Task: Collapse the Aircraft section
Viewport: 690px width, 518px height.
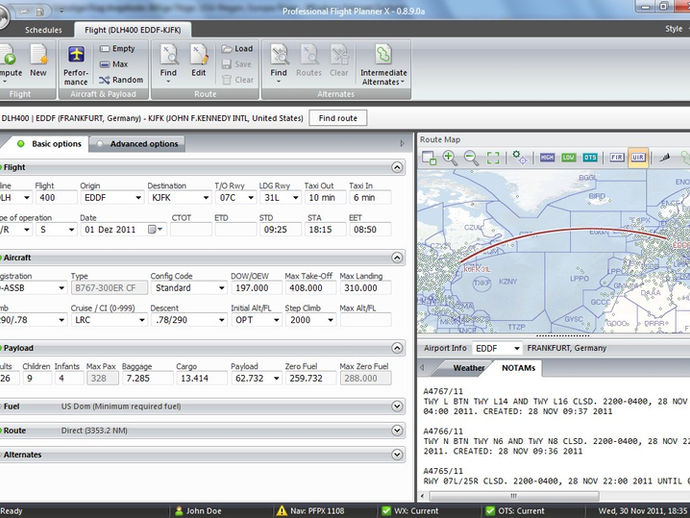Action: (397, 257)
